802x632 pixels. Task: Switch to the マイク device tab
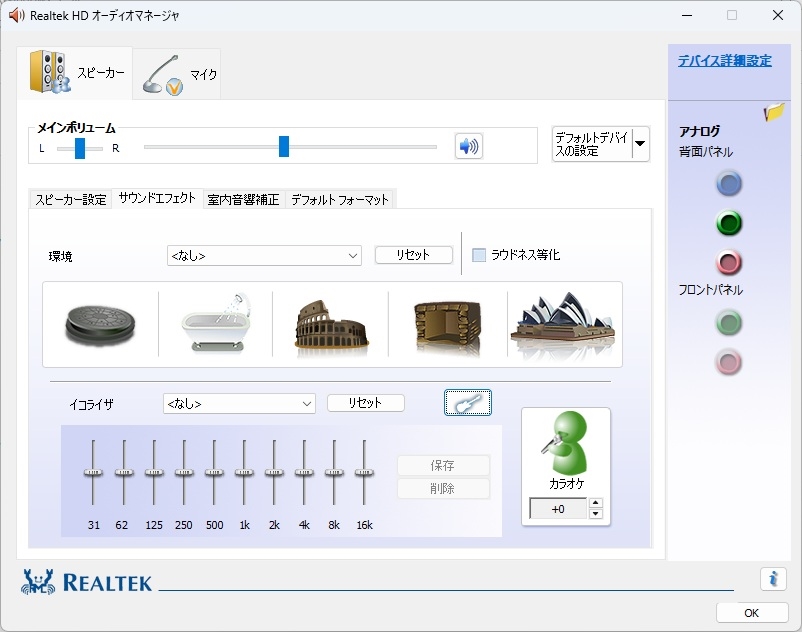click(x=177, y=74)
